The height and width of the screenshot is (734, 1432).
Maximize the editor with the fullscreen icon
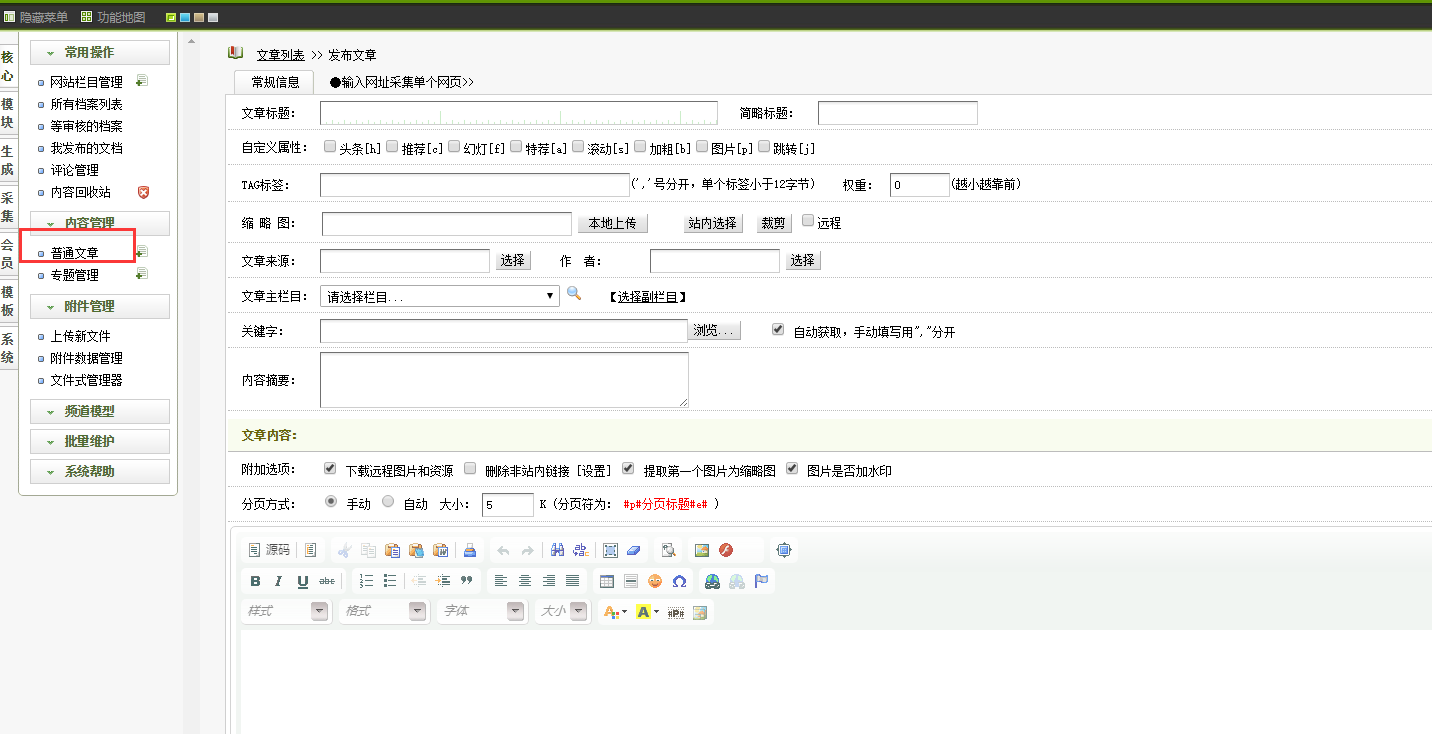[x=783, y=550]
